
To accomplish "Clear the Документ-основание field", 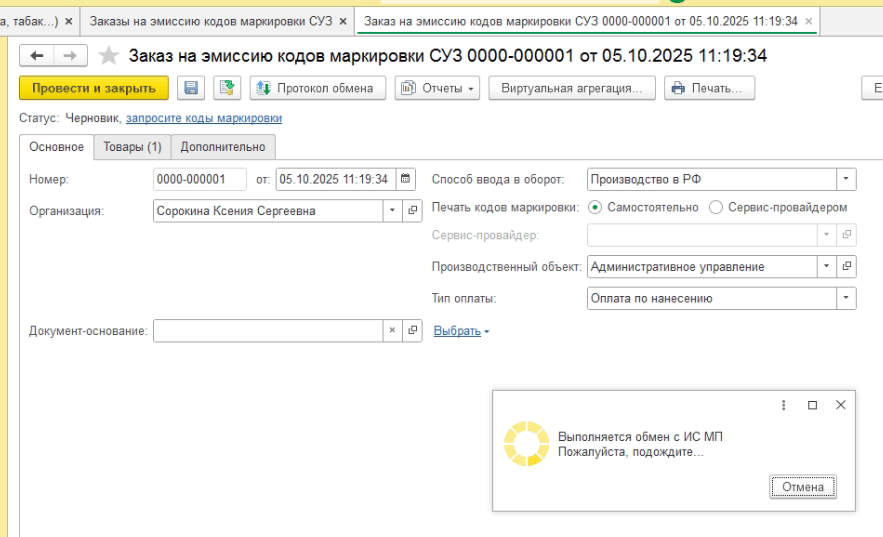I will [x=392, y=331].
